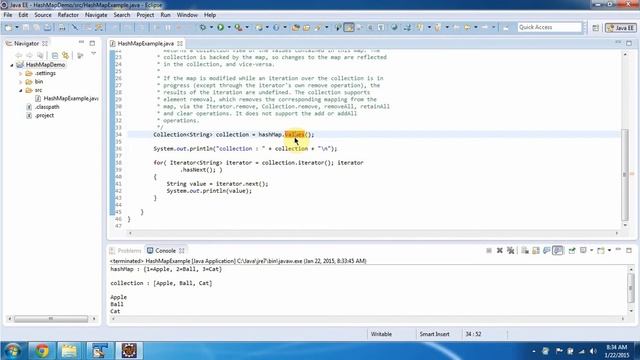Screen dimensions: 640x360
Task: Switch to the Problems tab
Action: 126,251
